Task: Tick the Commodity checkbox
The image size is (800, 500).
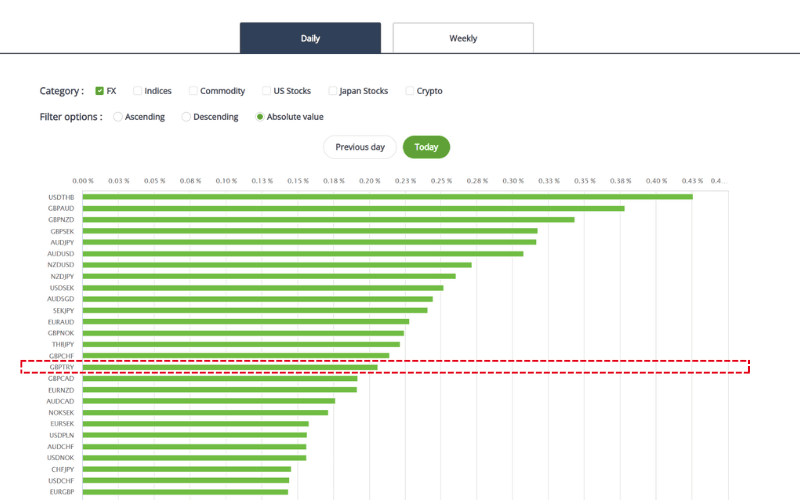Action: click(x=193, y=91)
